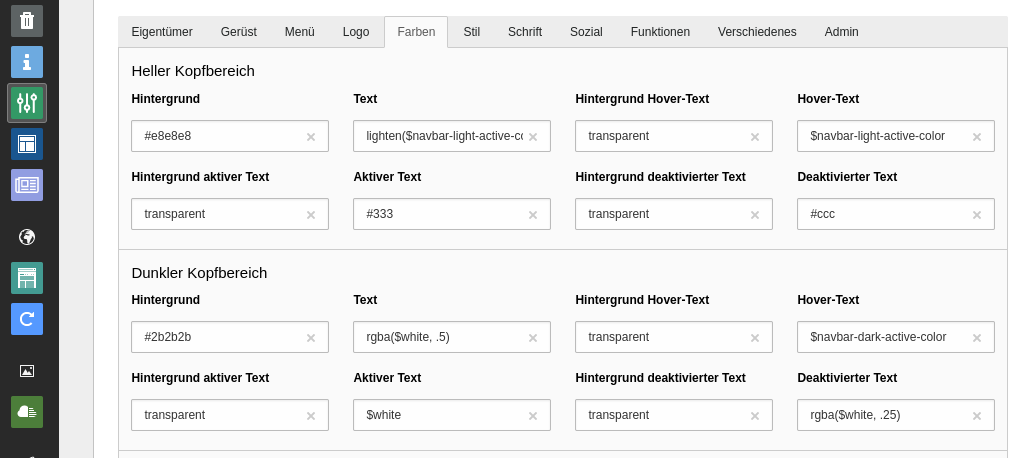Clear the $navbar-dark-active-color Hover-Text value

(x=976, y=338)
